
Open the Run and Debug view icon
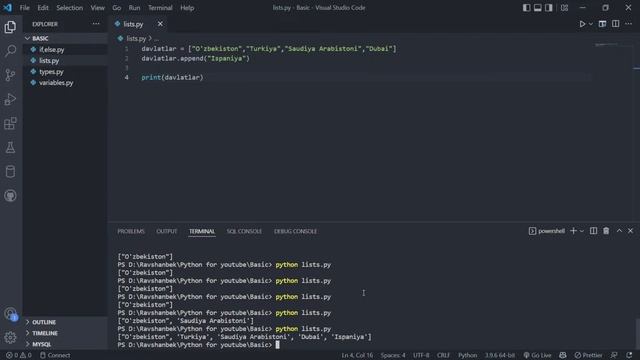coord(10,99)
